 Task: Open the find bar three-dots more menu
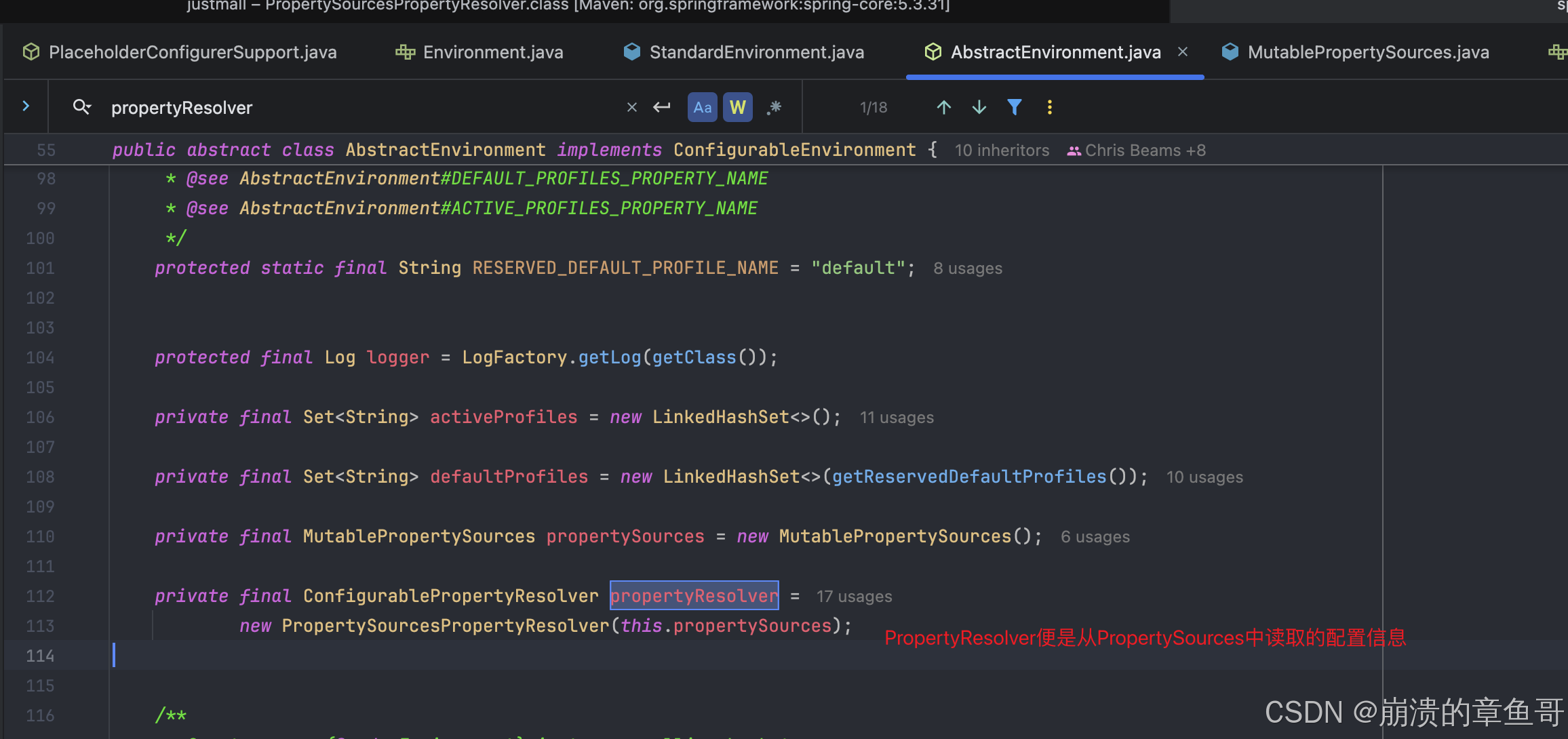pos(1049,107)
